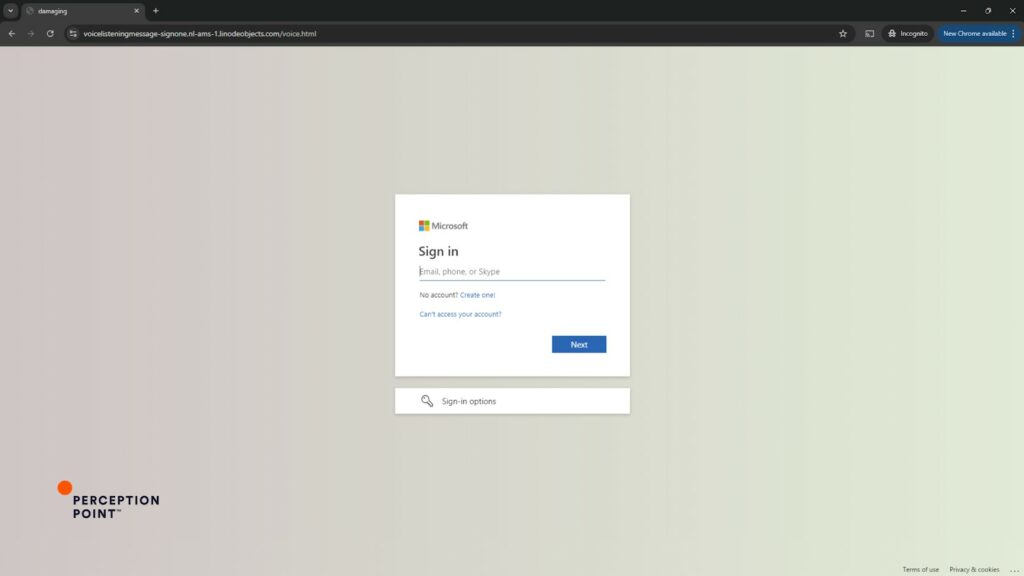Click the "Create one!" link

[477, 295]
